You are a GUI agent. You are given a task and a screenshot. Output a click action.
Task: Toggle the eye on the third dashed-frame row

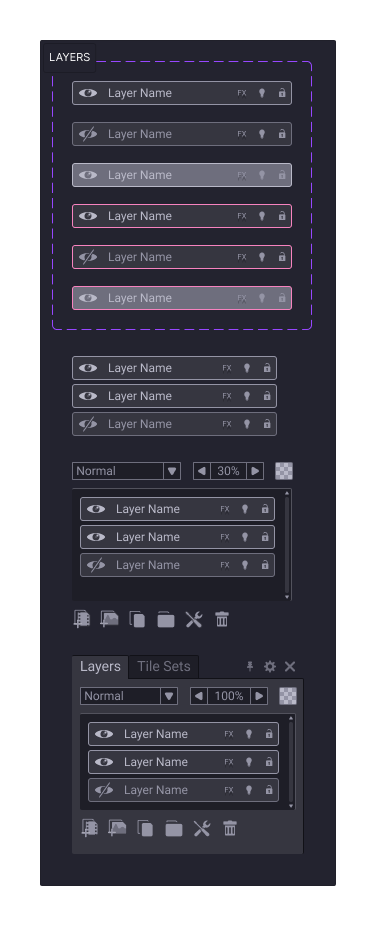[88, 175]
